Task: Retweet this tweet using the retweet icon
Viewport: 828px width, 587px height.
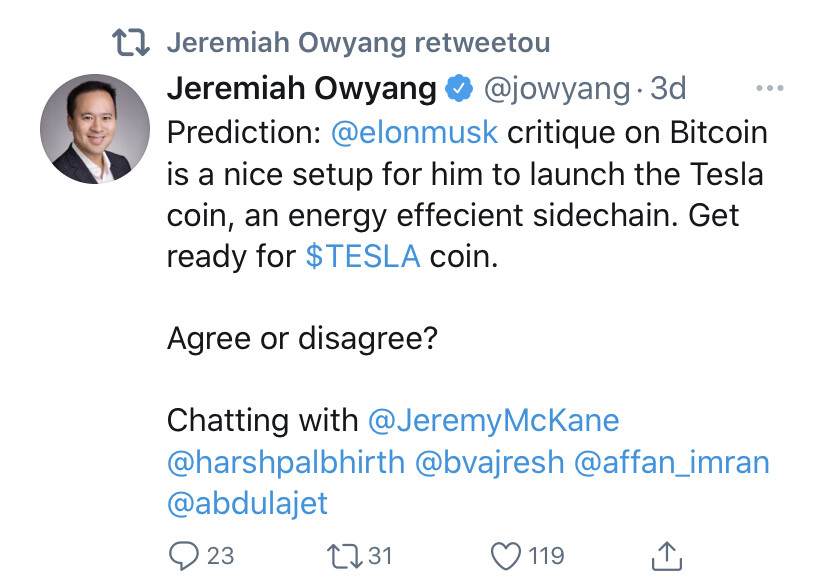Action: pos(346,555)
